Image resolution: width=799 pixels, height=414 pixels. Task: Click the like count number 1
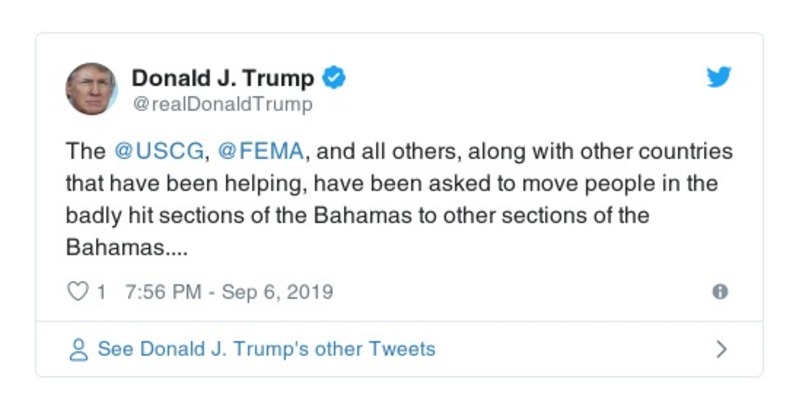pos(101,292)
